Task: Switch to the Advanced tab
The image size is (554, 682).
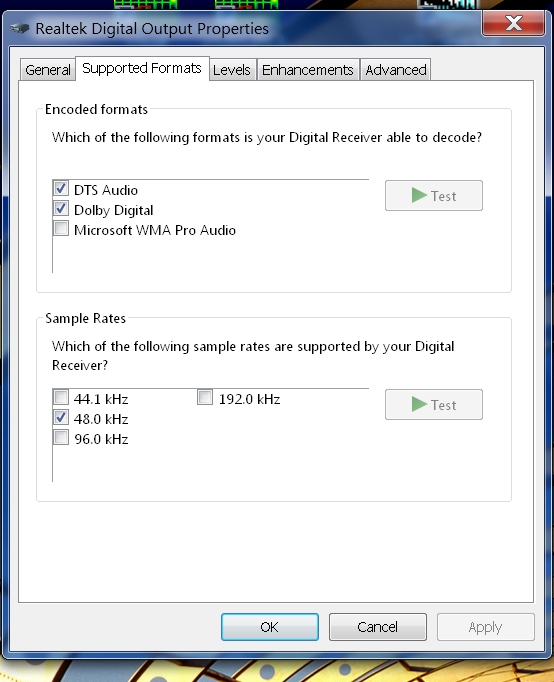Action: tap(396, 70)
